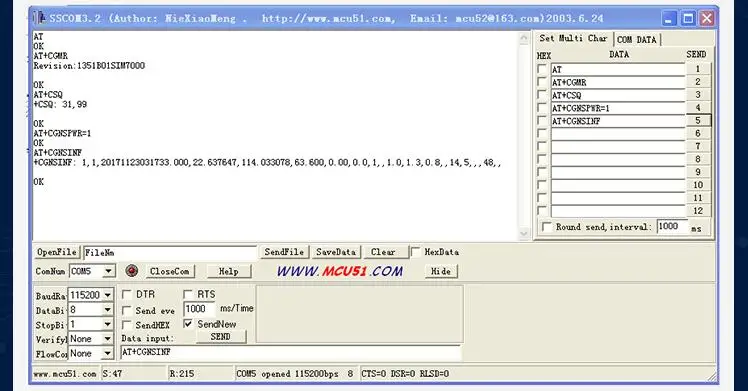748x391 pixels.
Task: Click the COM5 opened 115200bps status text
Action: point(295,374)
